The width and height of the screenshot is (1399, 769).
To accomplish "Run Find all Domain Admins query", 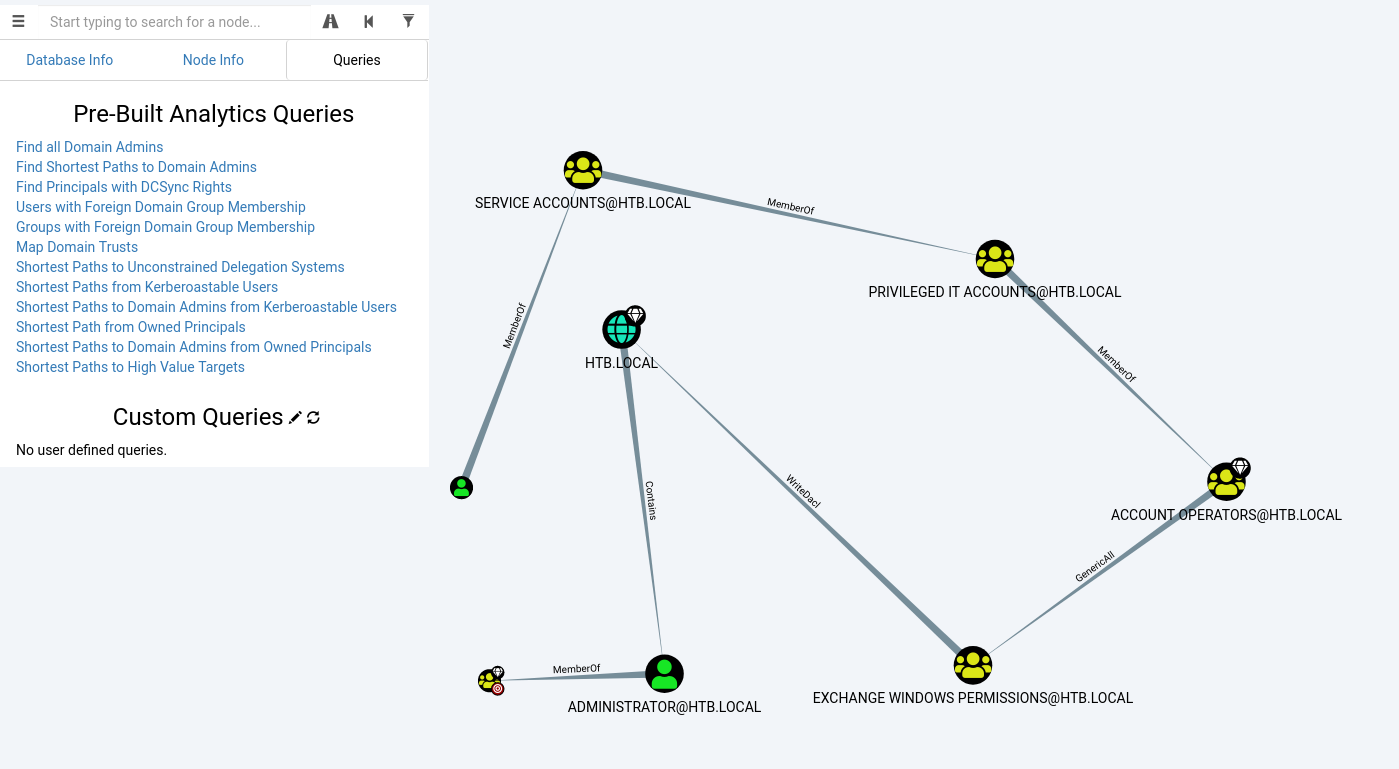I will coord(89,147).
